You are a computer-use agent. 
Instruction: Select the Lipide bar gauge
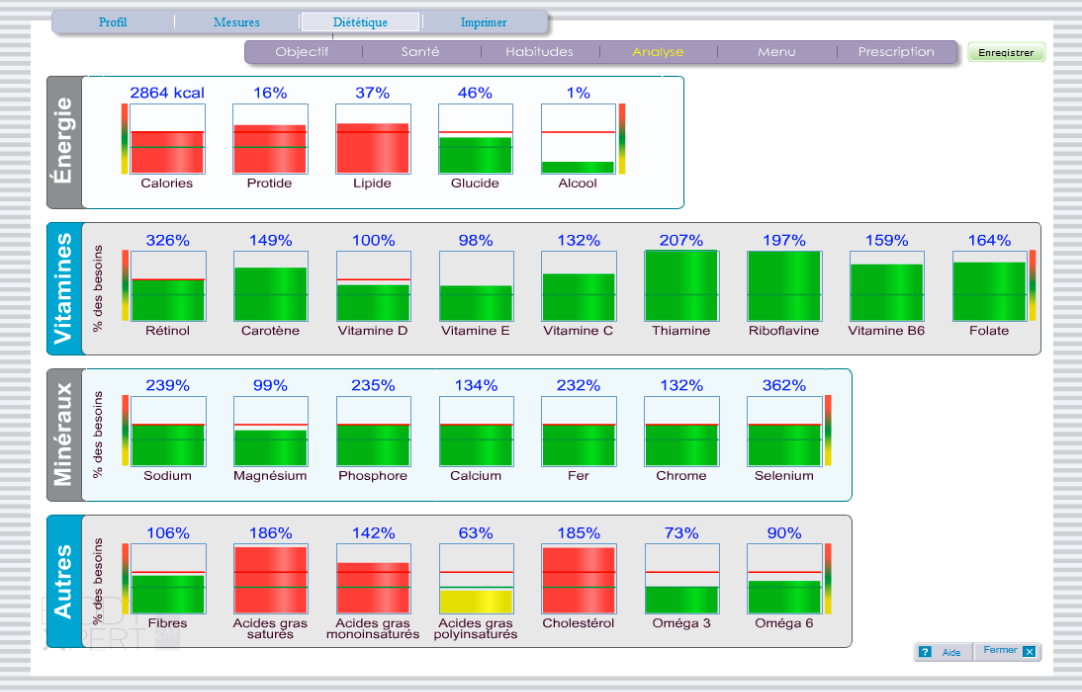click(372, 139)
